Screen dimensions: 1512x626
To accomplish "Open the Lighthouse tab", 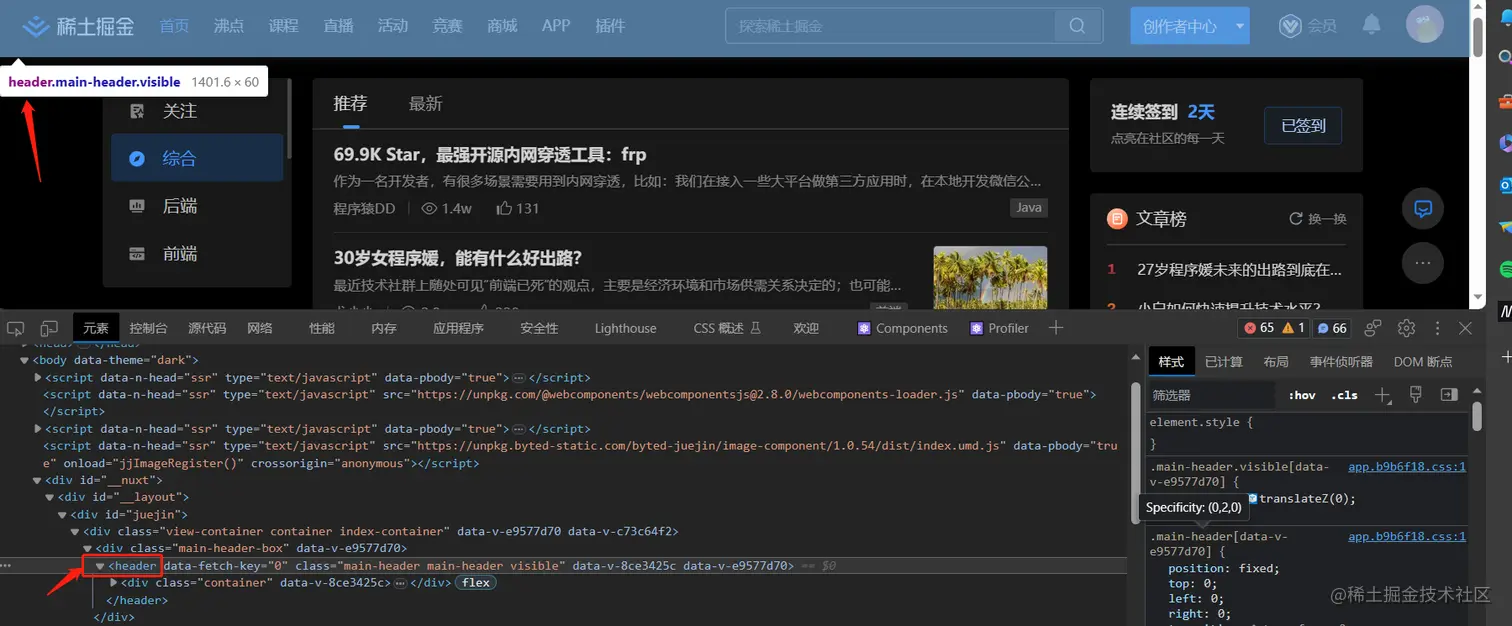I will pyautogui.click(x=625, y=328).
